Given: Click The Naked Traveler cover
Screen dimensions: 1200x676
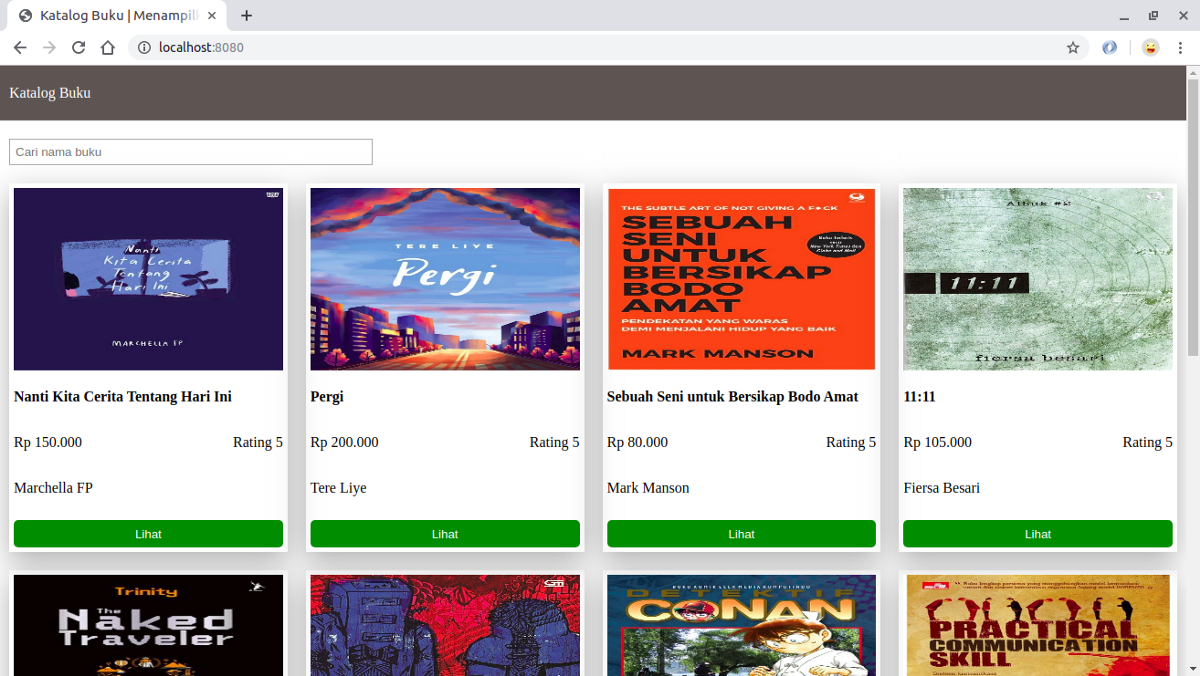Looking at the screenshot, I should 148,625.
